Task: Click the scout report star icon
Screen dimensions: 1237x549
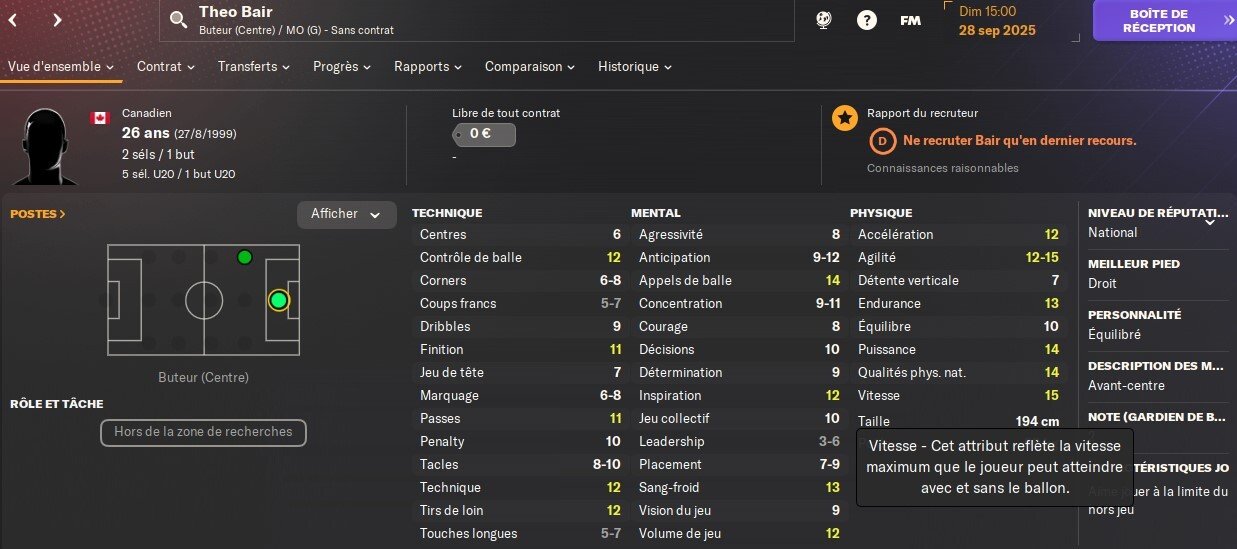Action: (x=845, y=118)
